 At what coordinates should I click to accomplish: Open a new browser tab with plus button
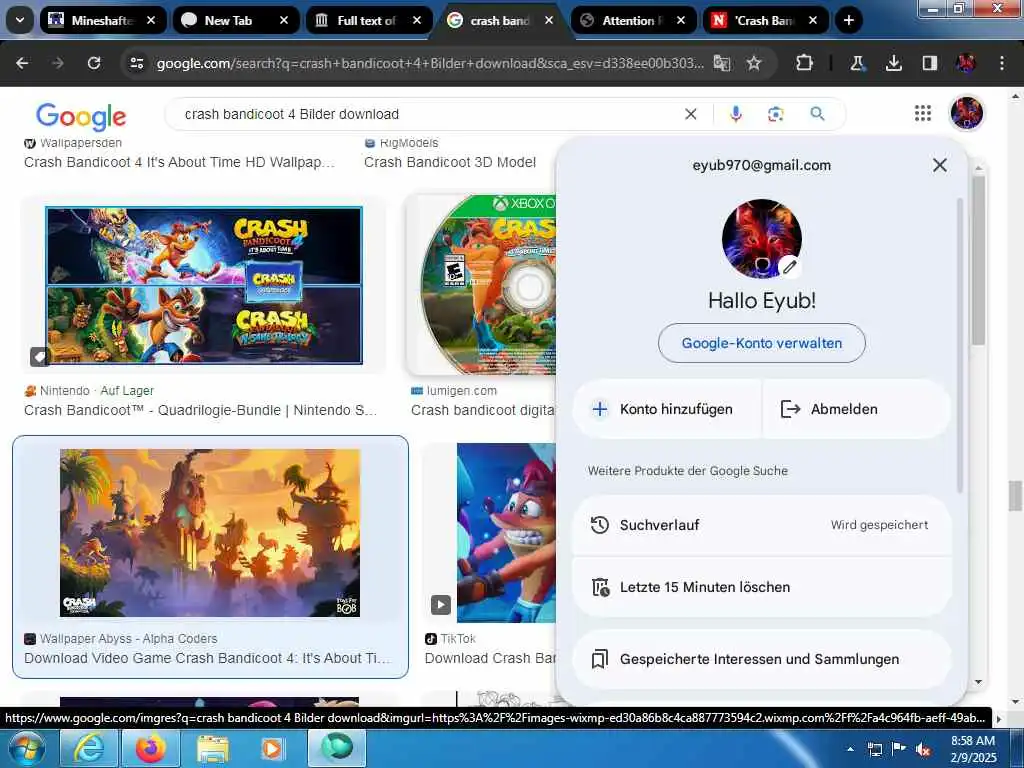(848, 20)
